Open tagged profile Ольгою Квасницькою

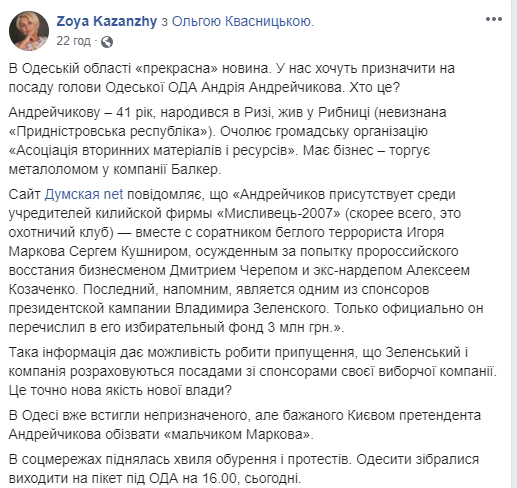[243, 21]
